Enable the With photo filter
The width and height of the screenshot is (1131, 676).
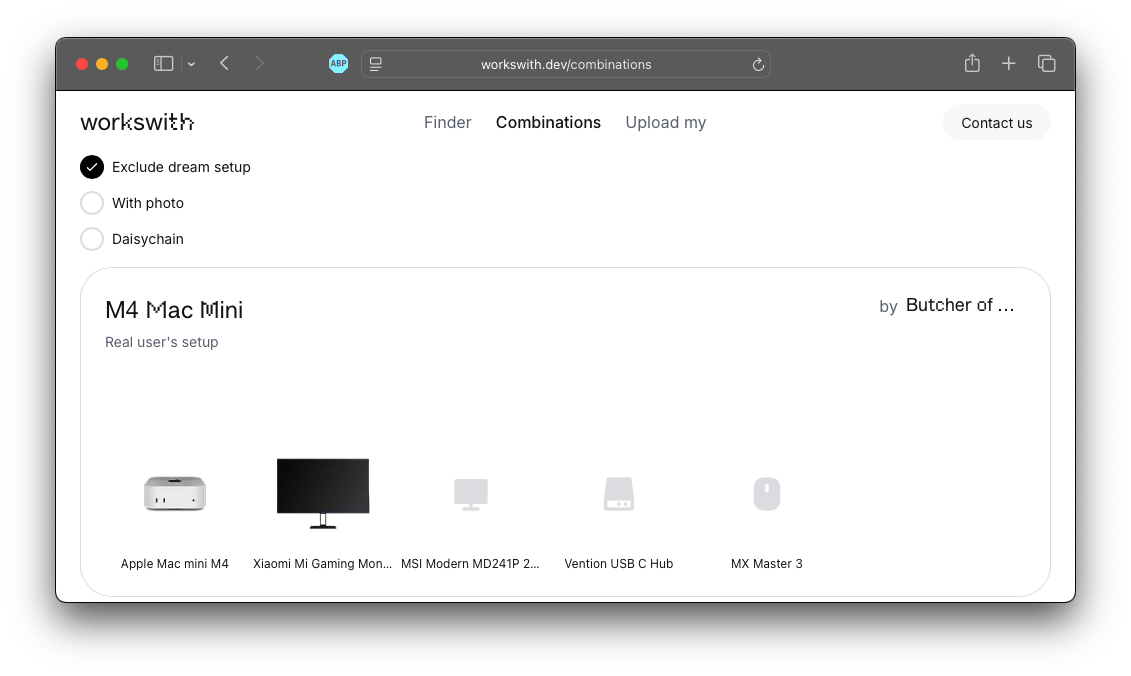(x=92, y=203)
